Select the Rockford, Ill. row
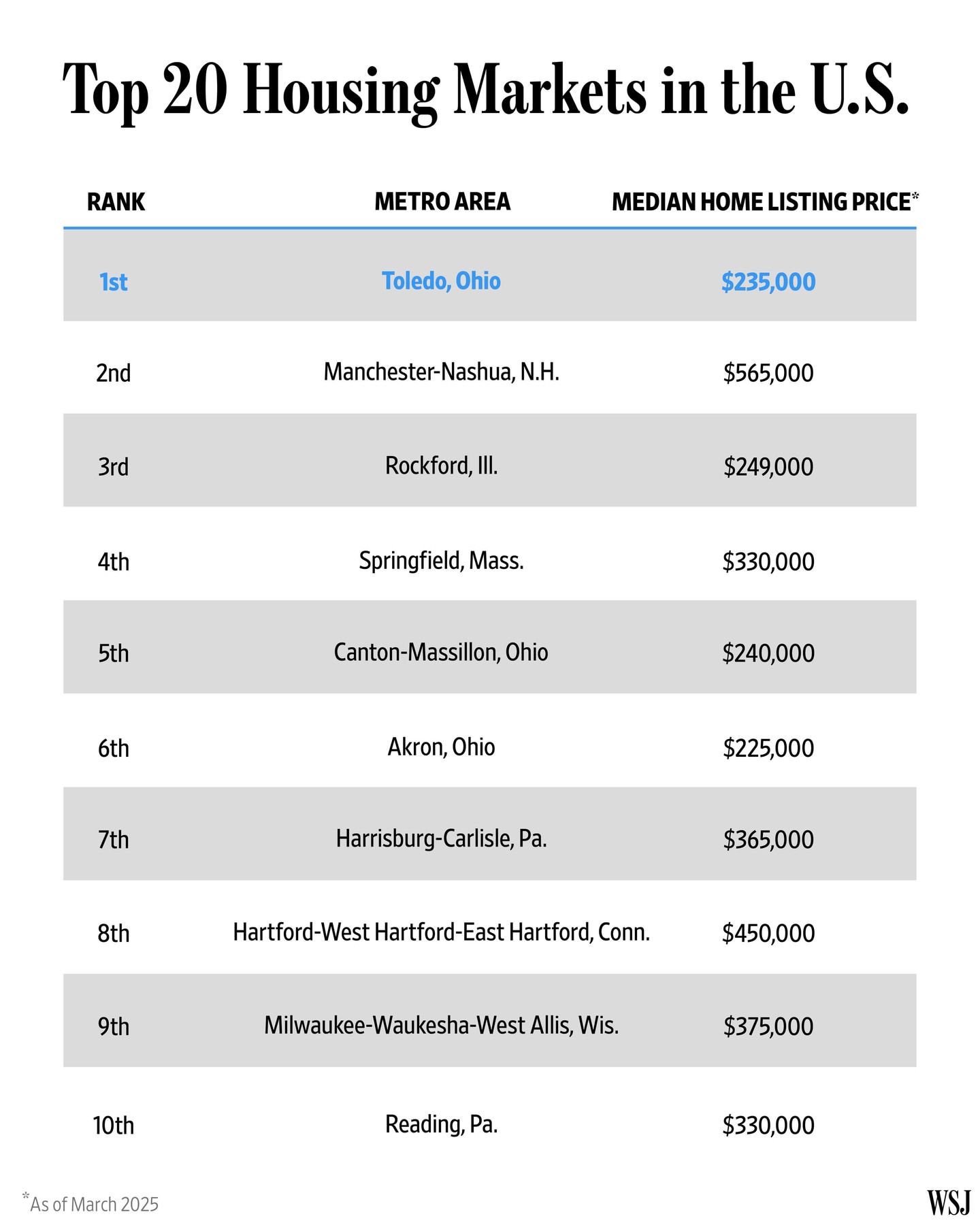 click(x=490, y=460)
